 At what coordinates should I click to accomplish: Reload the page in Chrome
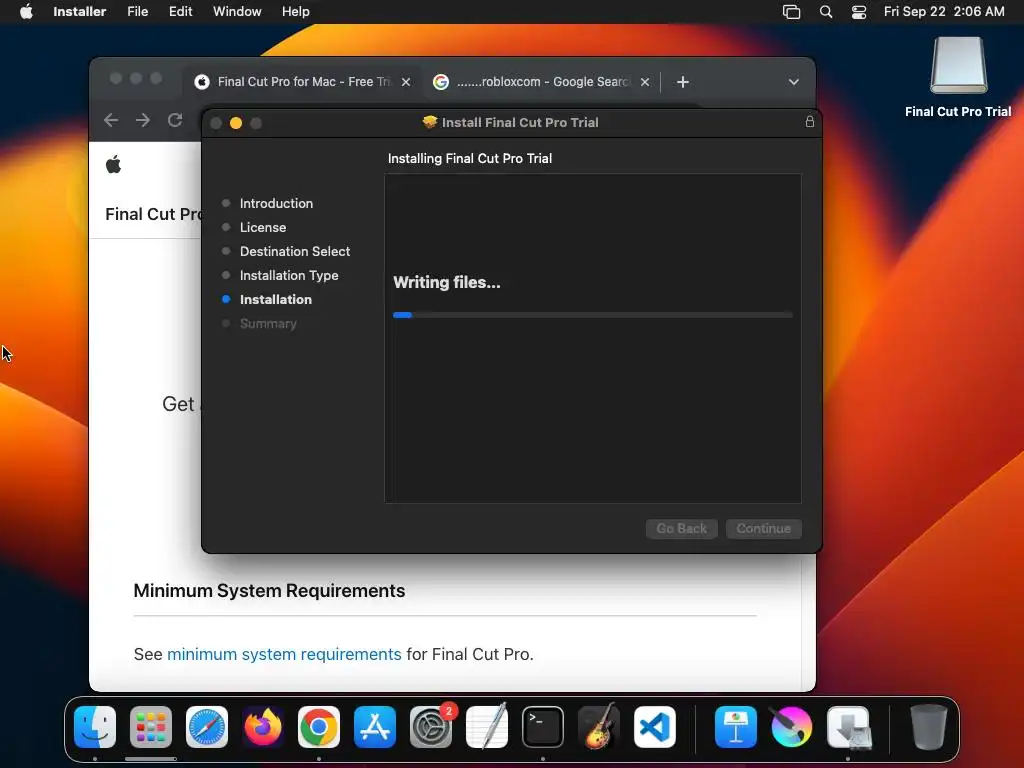pos(174,120)
